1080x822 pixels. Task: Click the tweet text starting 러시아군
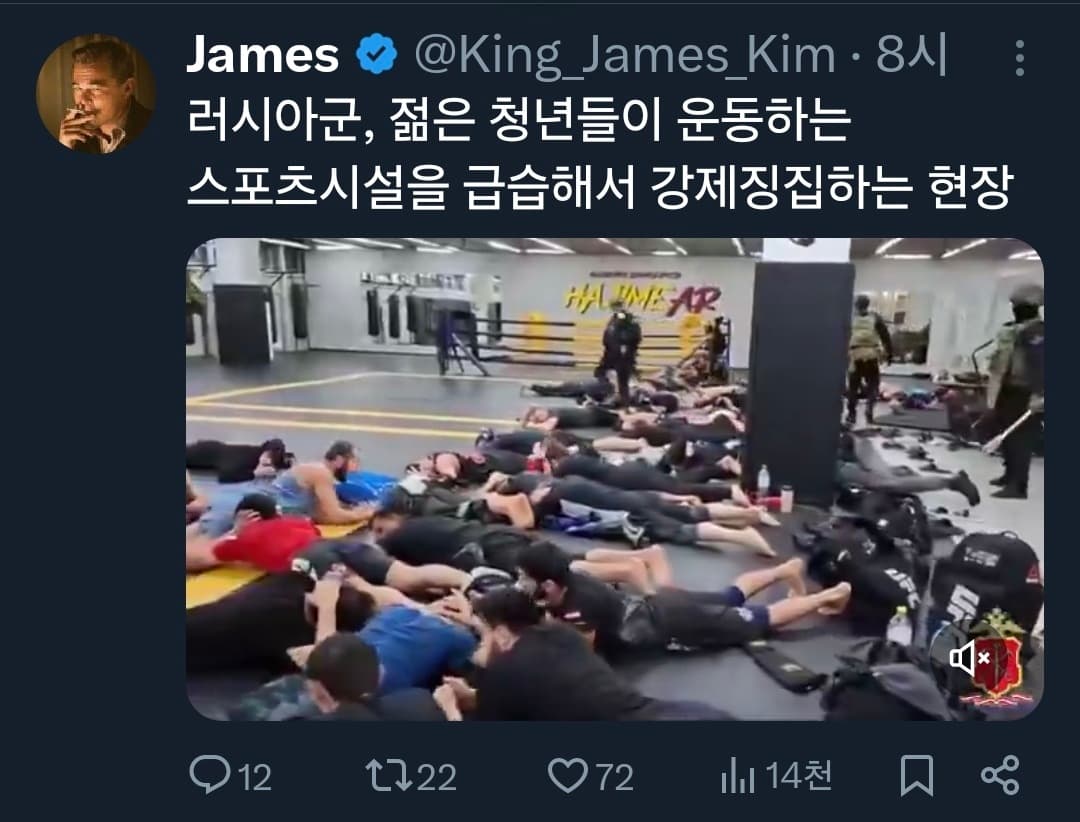(x=519, y=121)
